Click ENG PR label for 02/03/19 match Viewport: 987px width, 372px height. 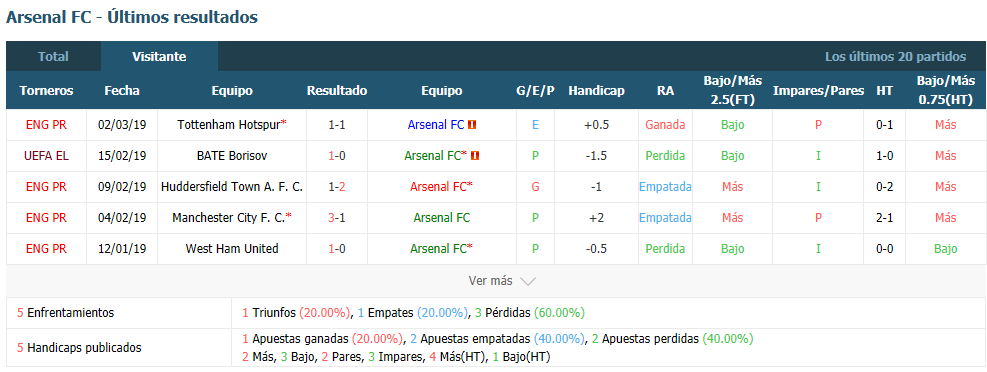tap(46, 125)
